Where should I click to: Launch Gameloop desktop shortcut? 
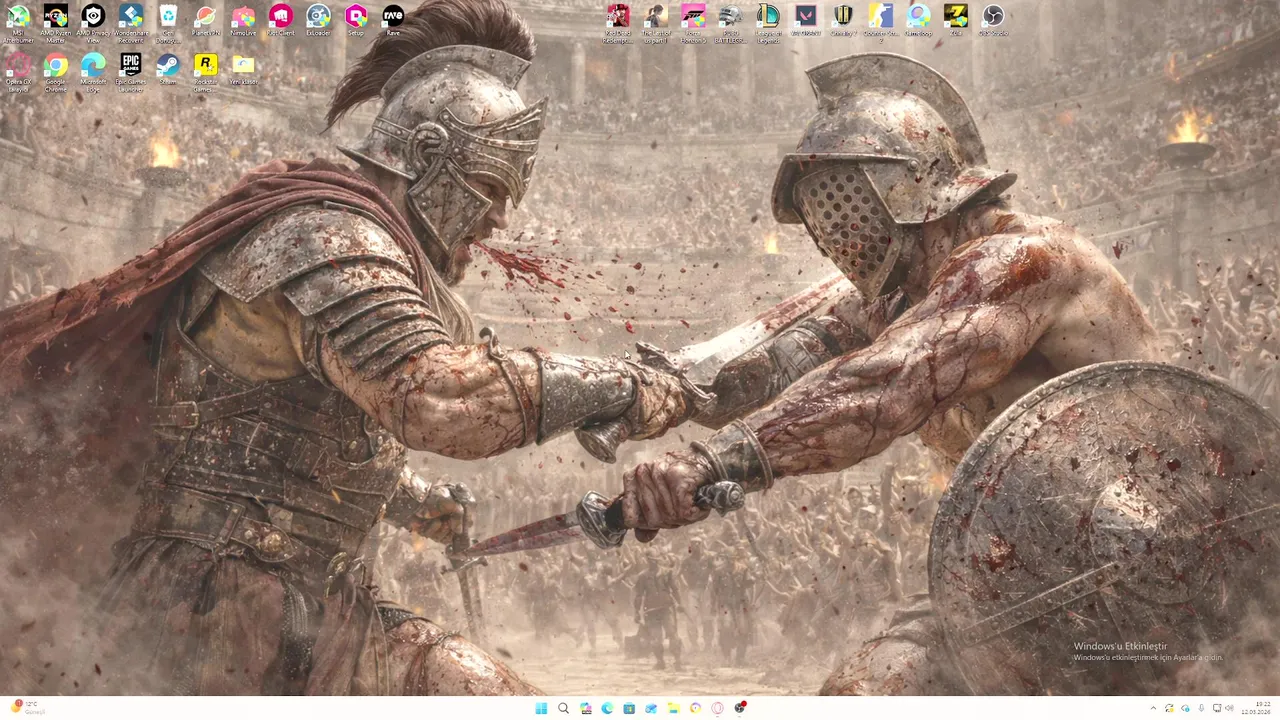click(x=918, y=20)
